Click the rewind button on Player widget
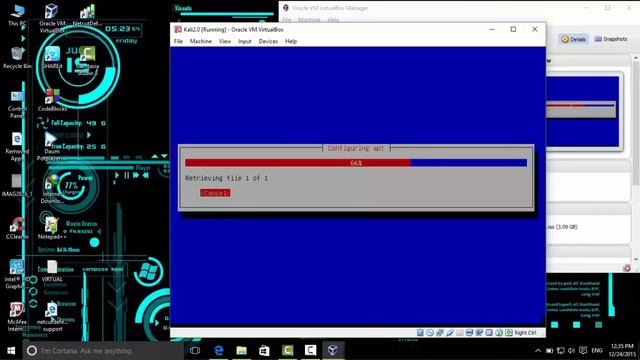 [x=146, y=176]
